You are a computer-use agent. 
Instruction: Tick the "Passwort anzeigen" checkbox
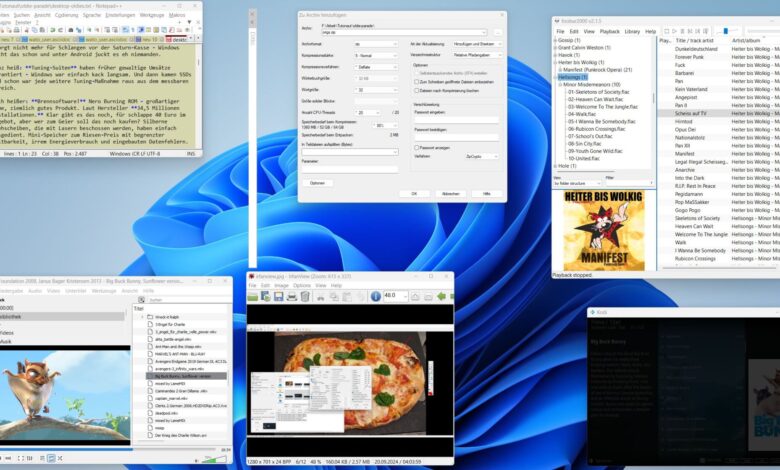[416, 148]
